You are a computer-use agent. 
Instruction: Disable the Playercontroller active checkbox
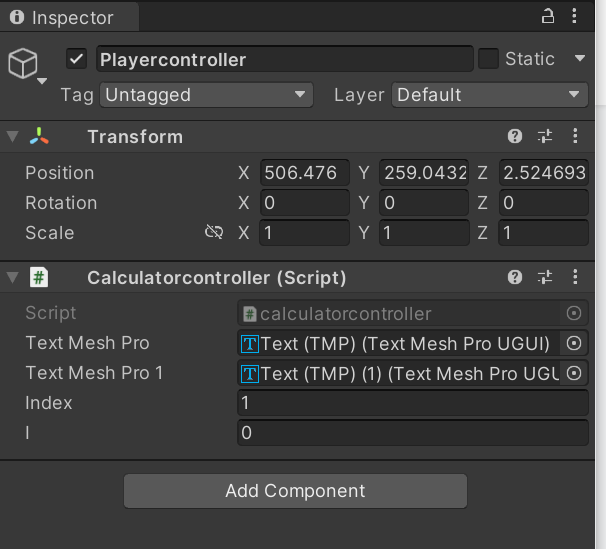coord(77,59)
